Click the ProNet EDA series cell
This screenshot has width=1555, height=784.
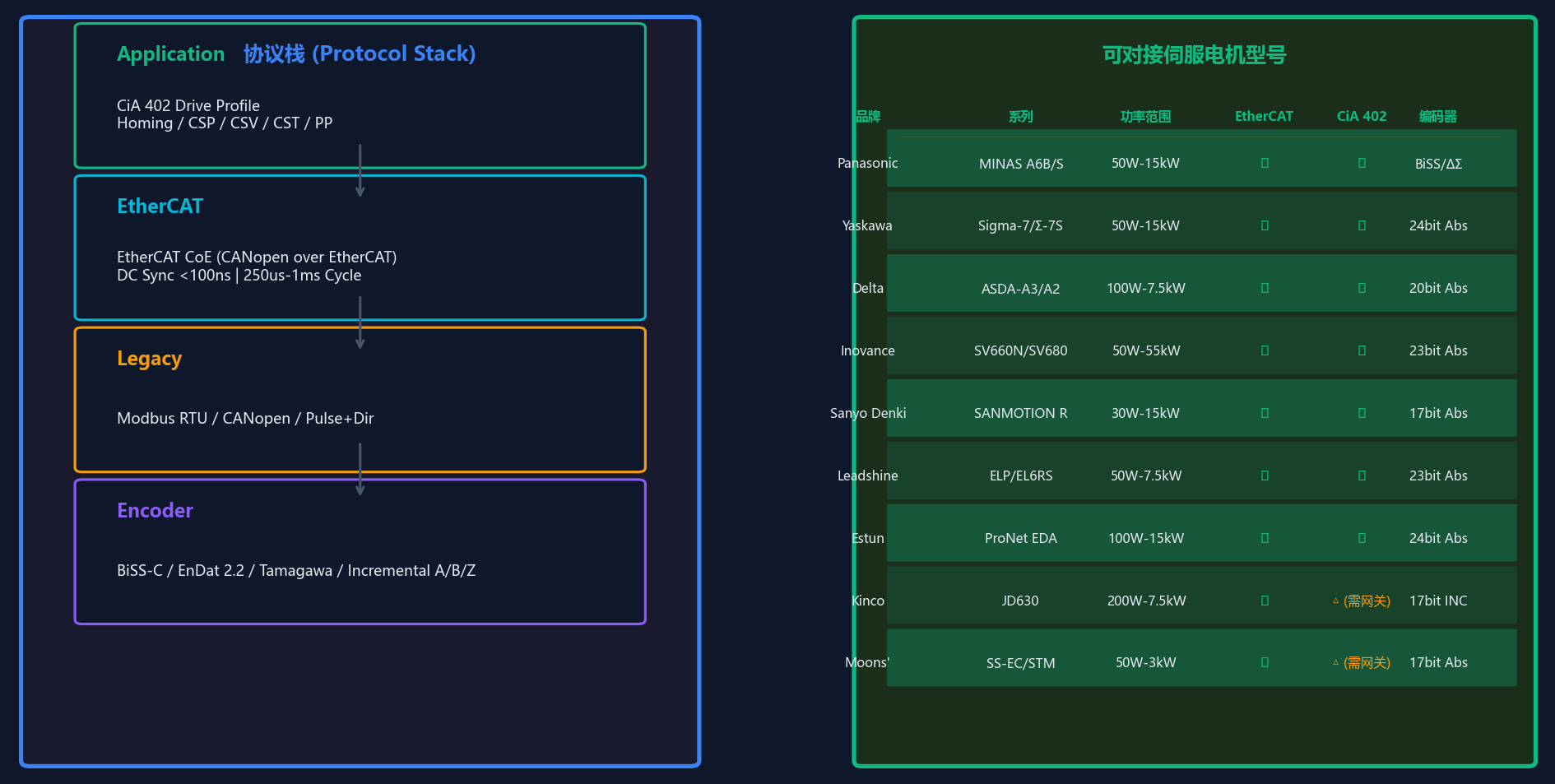1021,538
